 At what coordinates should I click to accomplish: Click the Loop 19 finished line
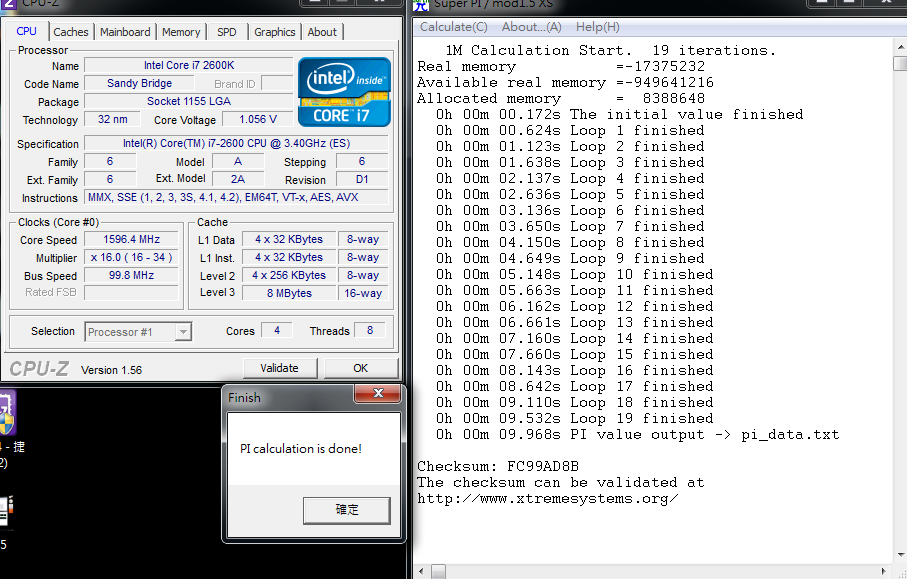coord(574,418)
